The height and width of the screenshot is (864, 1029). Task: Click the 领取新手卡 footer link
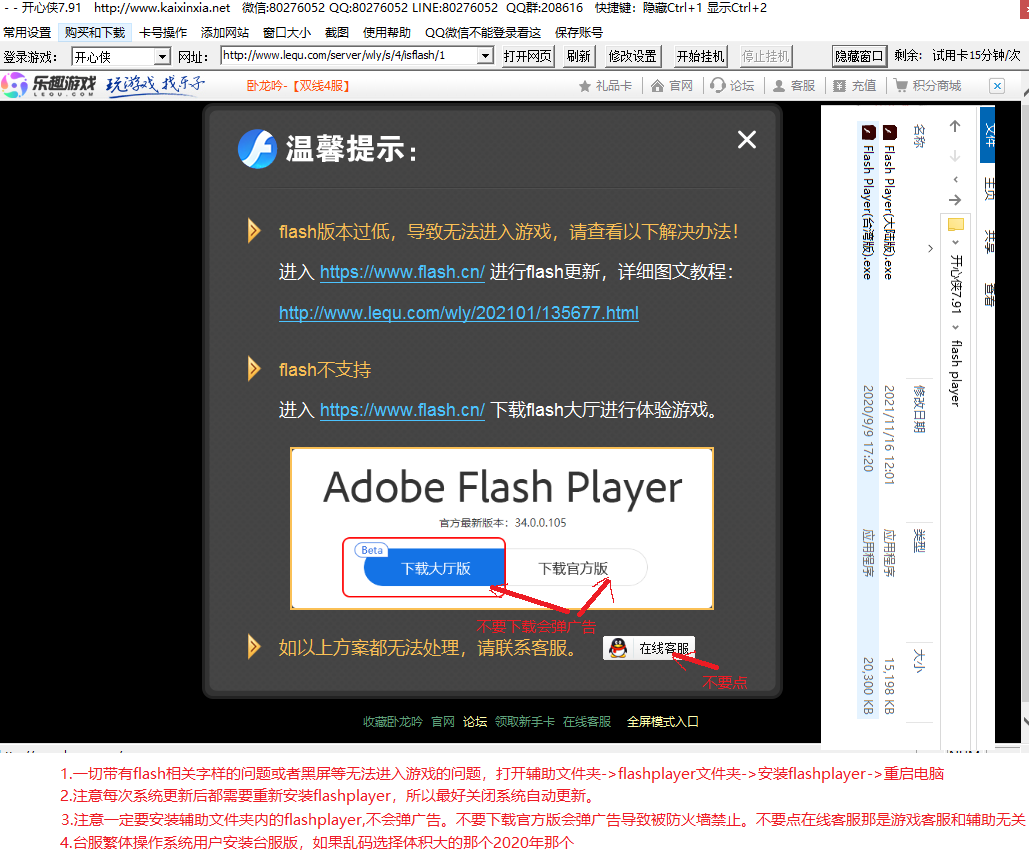point(524,722)
